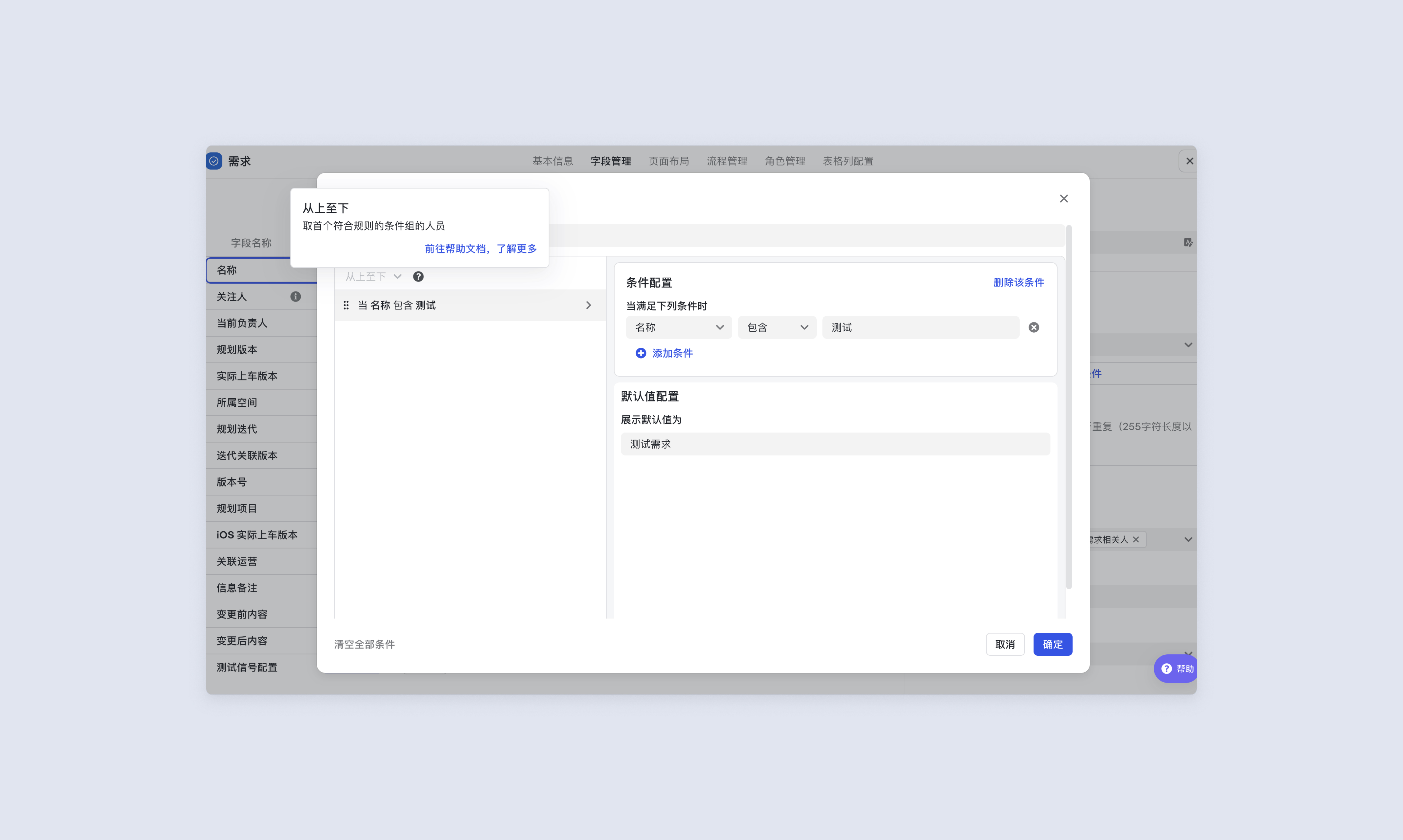
Task: Select the 名称 field in the list
Action: click(262, 270)
